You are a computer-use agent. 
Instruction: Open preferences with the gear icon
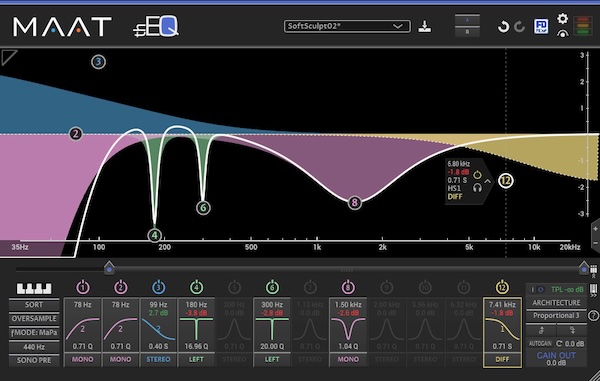pyautogui.click(x=562, y=18)
